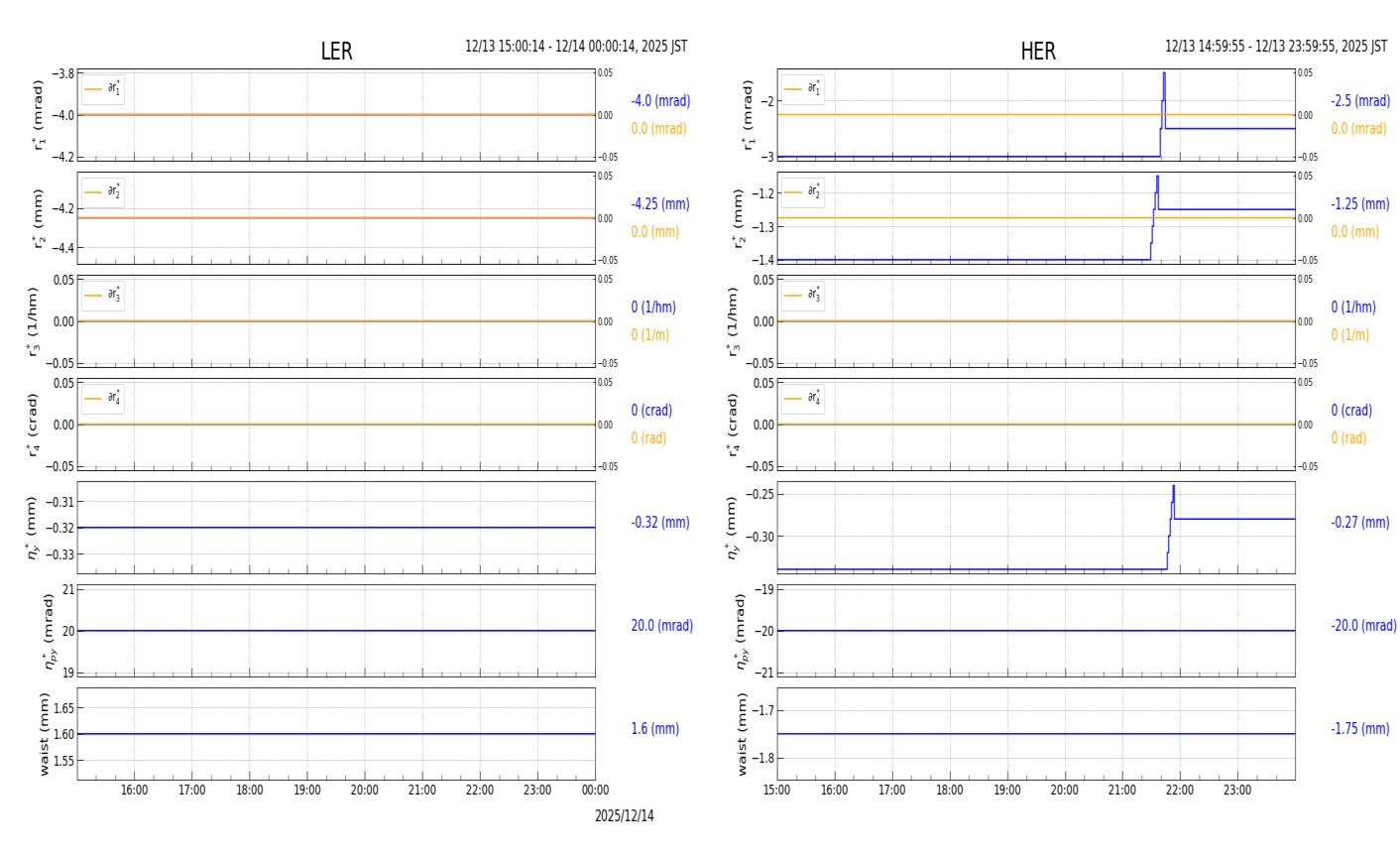The image size is (1400, 857).
Task: Click the 2025/12/14 date label below LER axis
Action: tap(624, 816)
